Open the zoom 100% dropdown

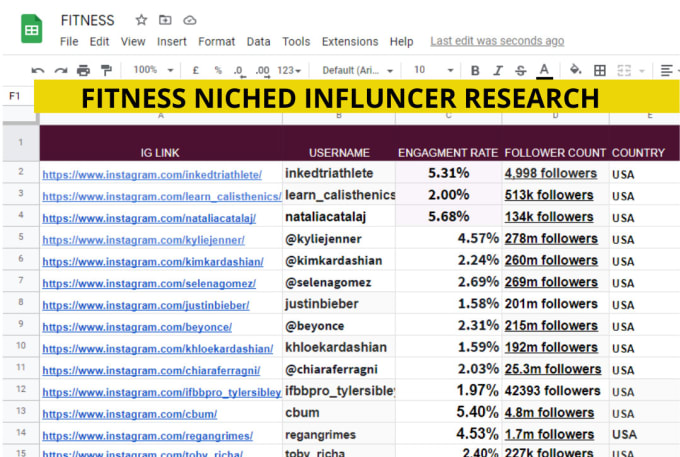point(153,70)
